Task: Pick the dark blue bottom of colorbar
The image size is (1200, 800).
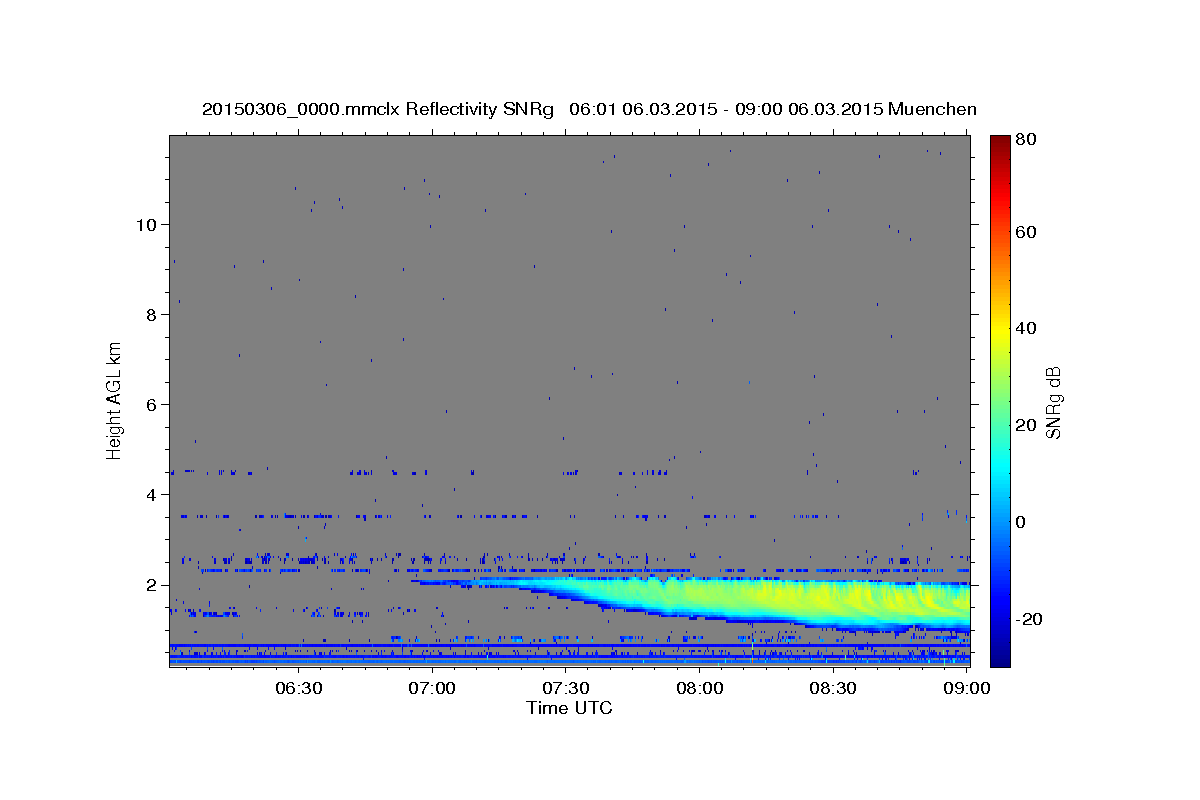Action: (x=1000, y=658)
